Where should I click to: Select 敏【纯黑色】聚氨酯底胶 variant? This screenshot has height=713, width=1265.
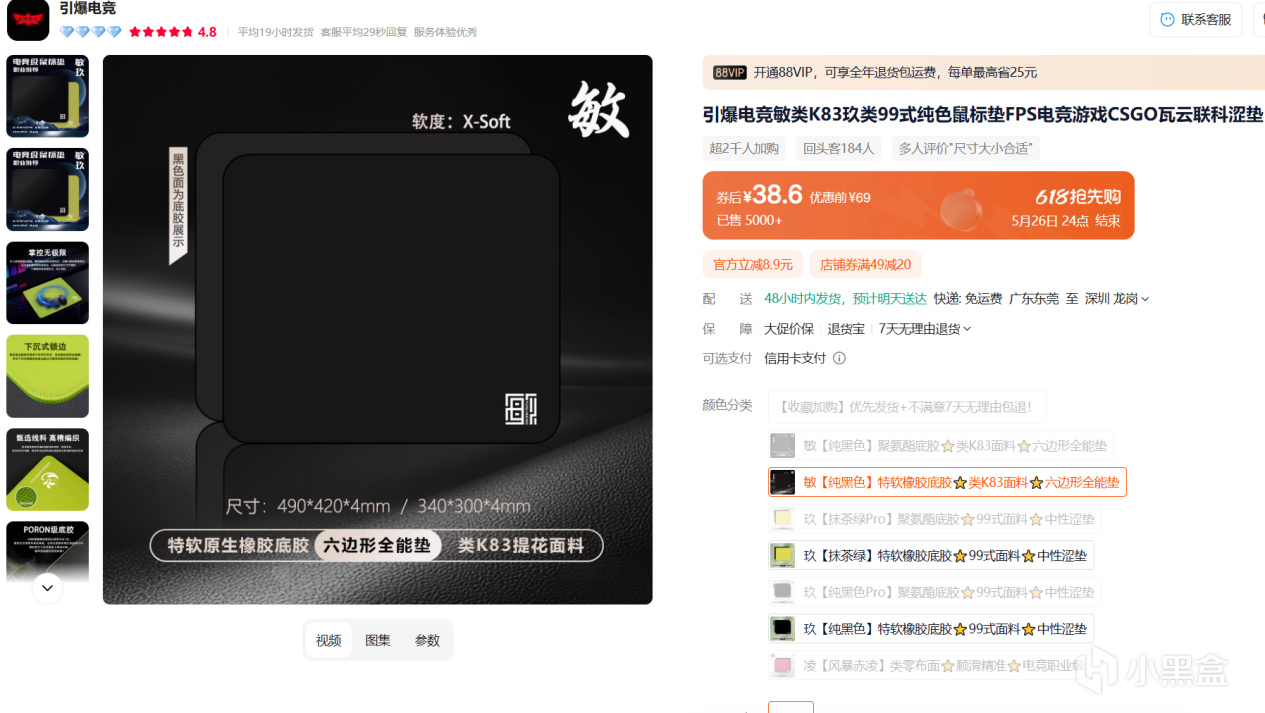click(x=941, y=446)
